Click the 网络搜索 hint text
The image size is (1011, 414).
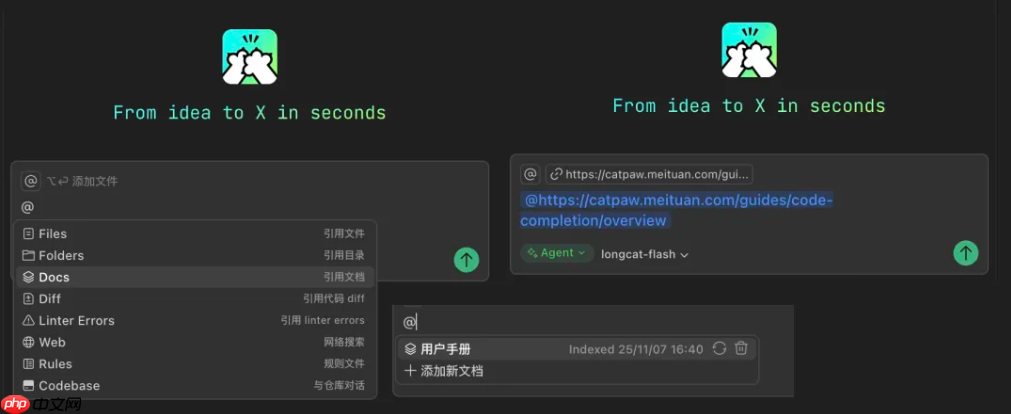pos(344,342)
